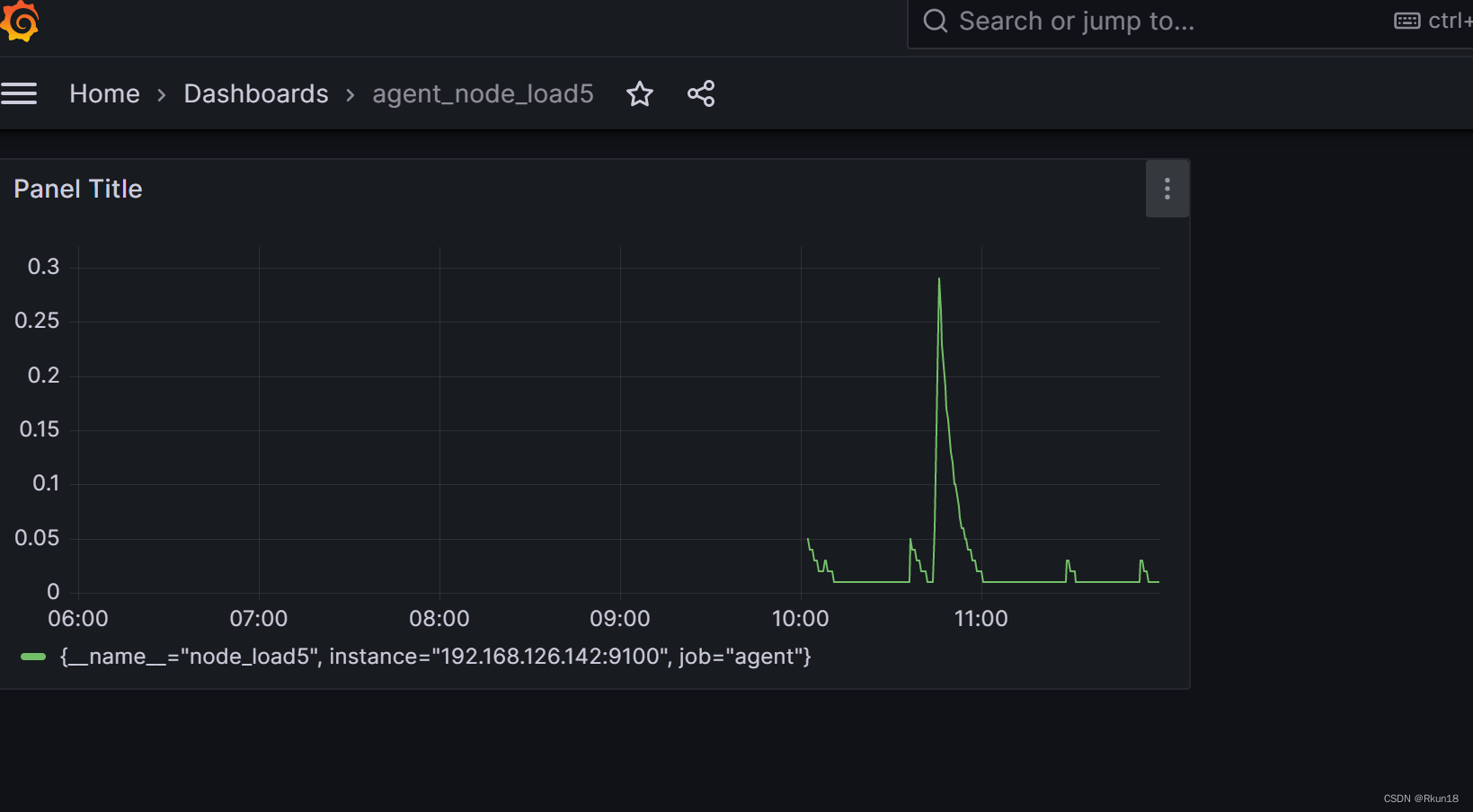The width and height of the screenshot is (1473, 812).
Task: Click the 09:00 time axis label
Action: 620,619
